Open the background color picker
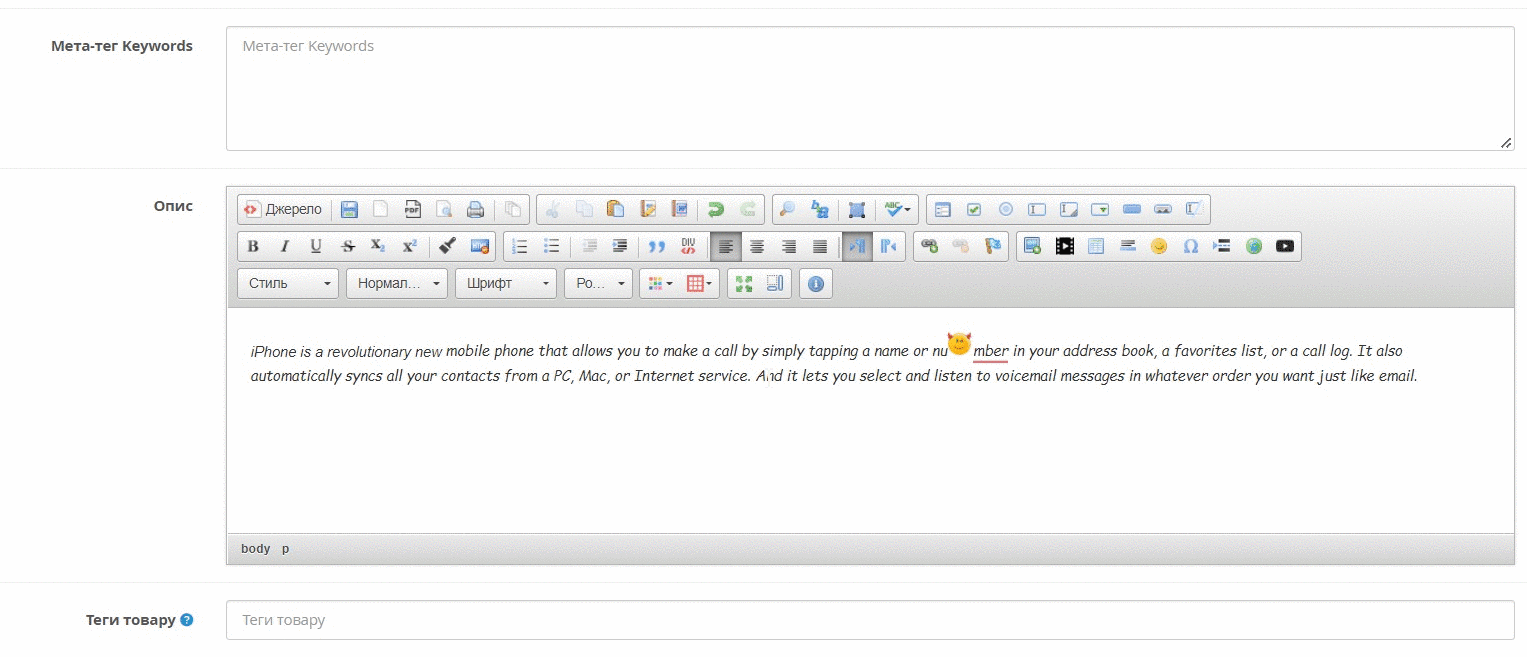The image size is (1527, 657). 700,284
